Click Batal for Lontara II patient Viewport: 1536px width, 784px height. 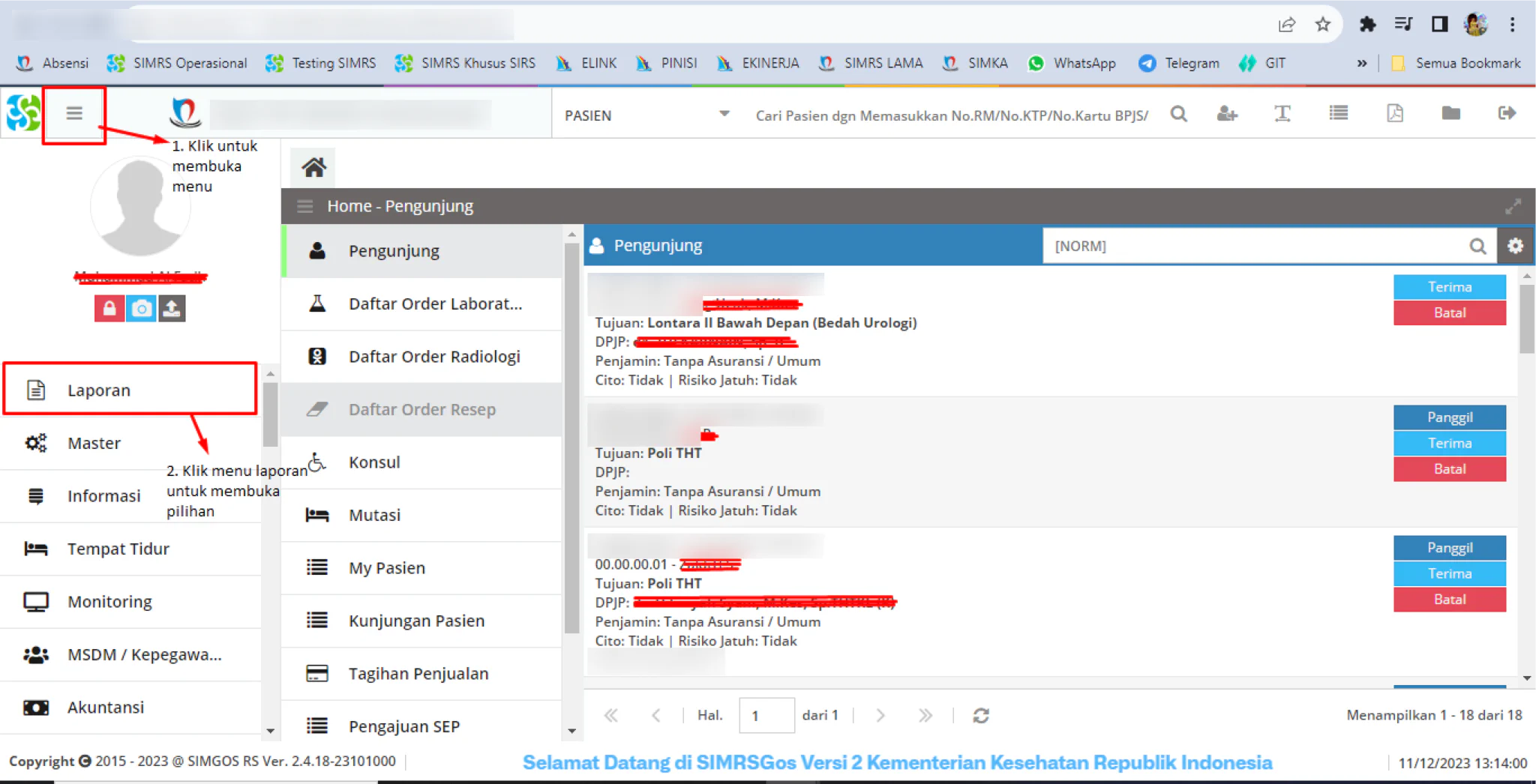pyautogui.click(x=1449, y=313)
